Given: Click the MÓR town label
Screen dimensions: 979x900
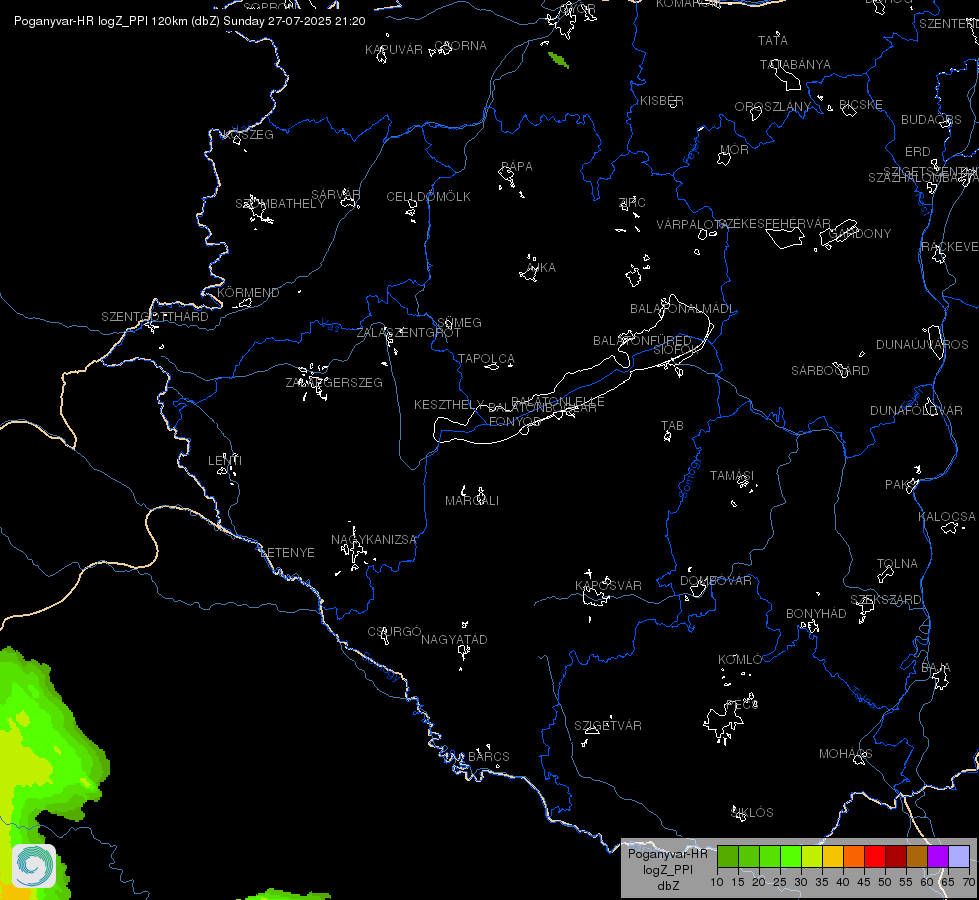Looking at the screenshot, I should click(x=734, y=150).
